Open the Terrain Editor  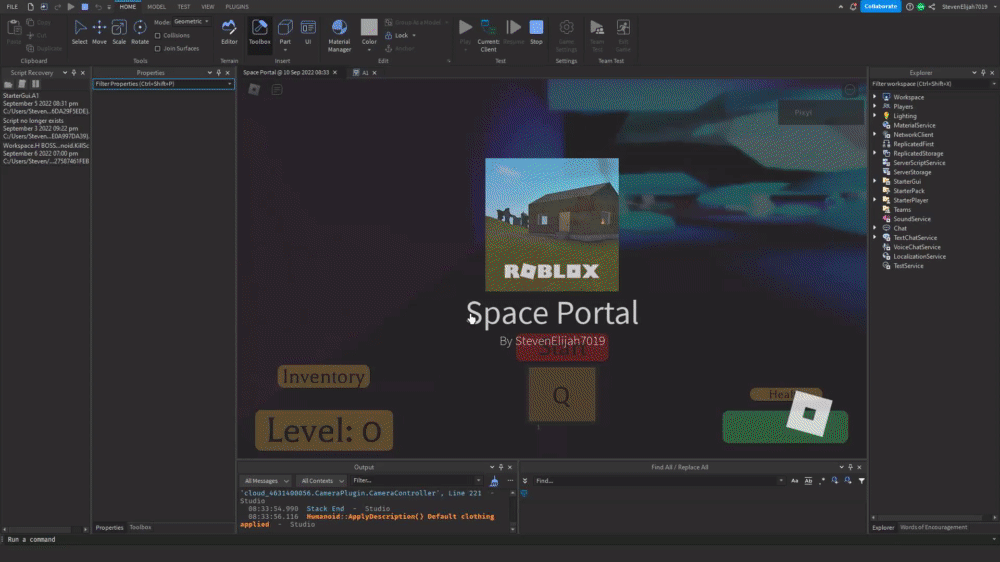229,32
